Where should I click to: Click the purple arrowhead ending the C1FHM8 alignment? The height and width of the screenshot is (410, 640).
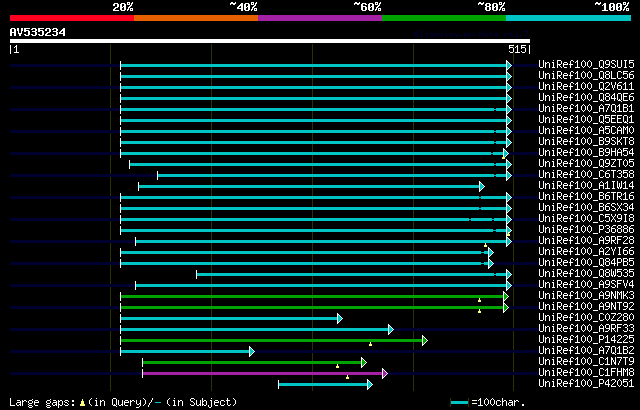coord(384,374)
